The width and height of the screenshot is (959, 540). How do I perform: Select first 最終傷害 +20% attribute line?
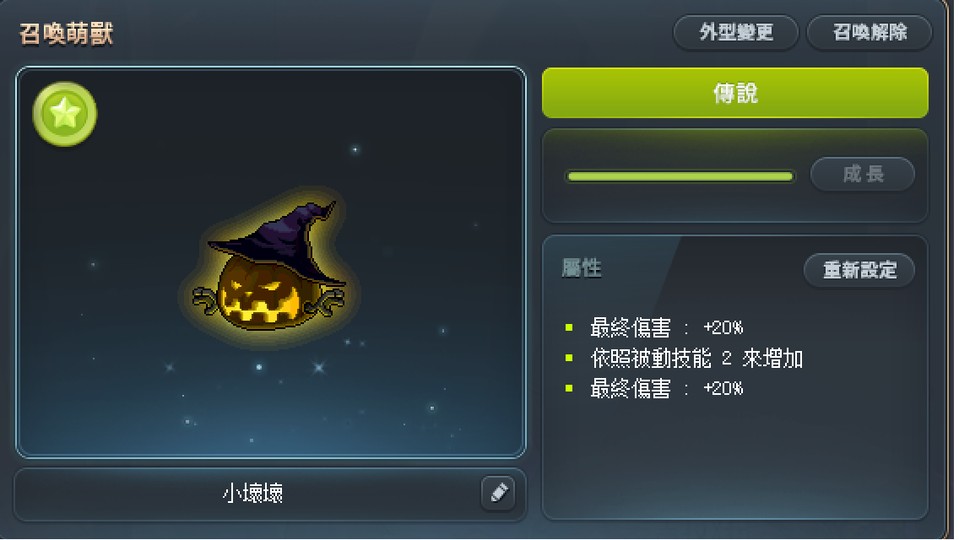coord(667,328)
